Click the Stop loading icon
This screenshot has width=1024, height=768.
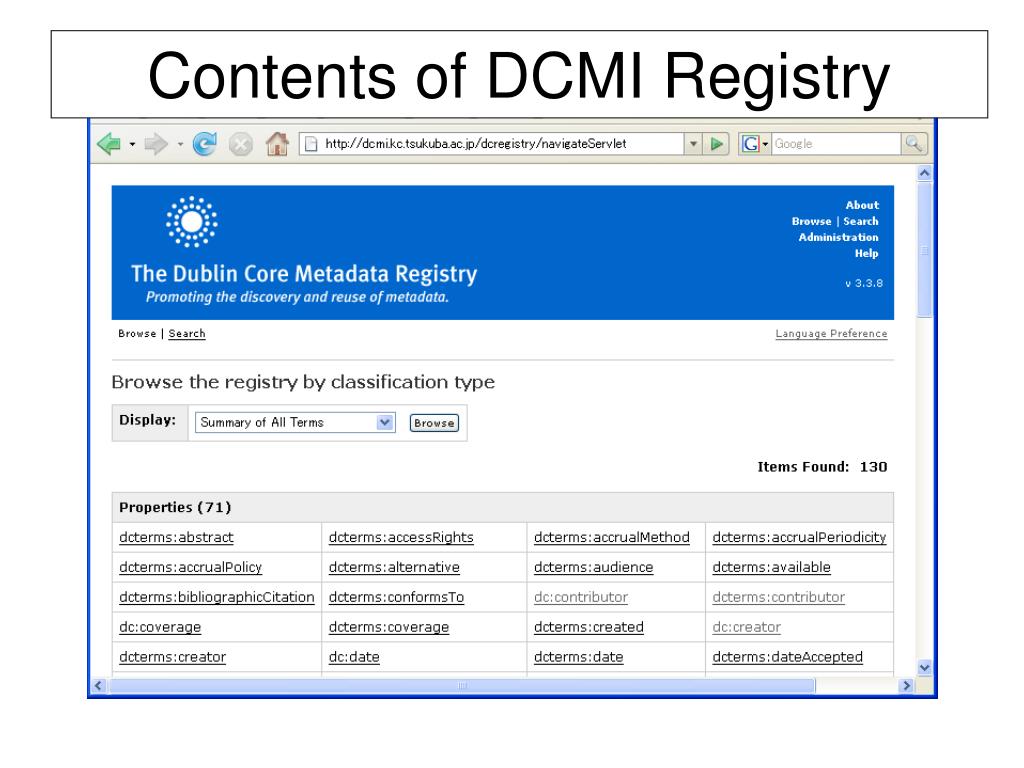pos(240,144)
